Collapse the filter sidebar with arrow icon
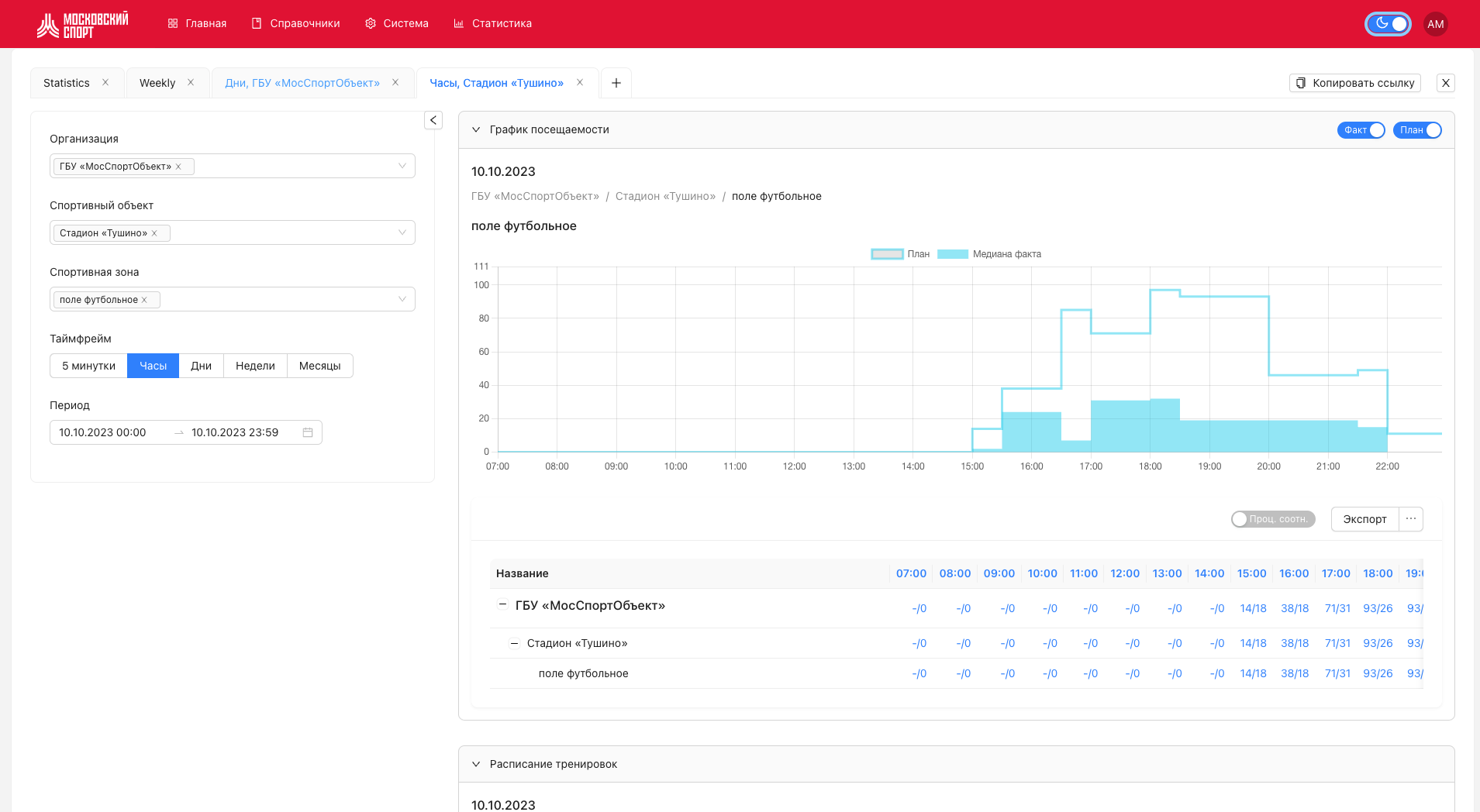The image size is (1480, 812). [433, 120]
